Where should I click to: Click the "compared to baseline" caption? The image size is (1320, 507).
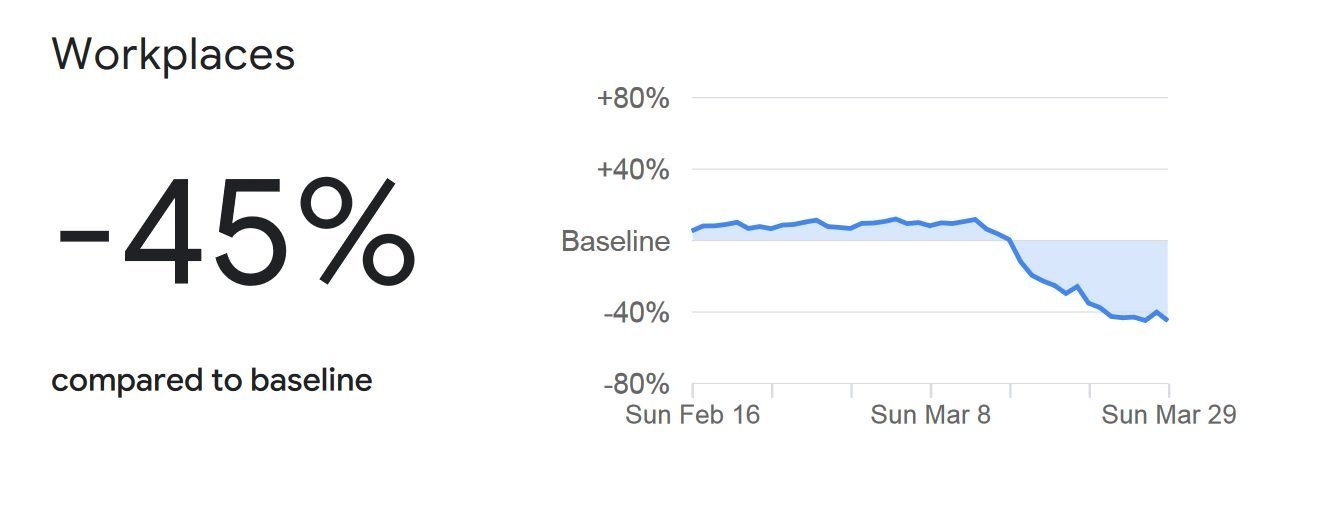coord(211,381)
